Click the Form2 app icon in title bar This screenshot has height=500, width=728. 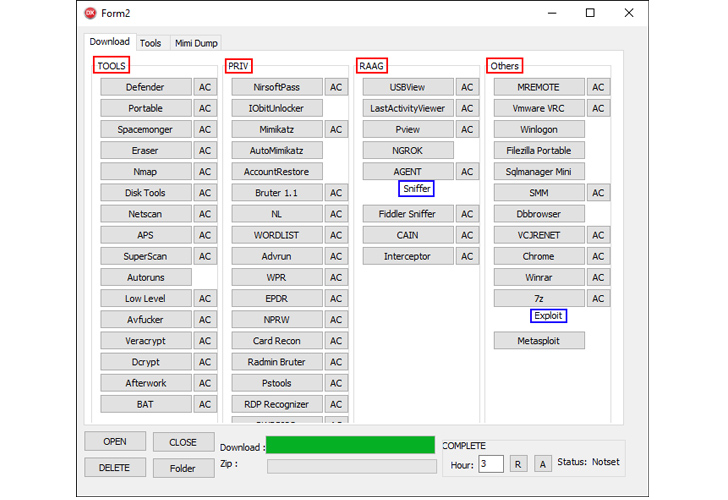click(91, 13)
